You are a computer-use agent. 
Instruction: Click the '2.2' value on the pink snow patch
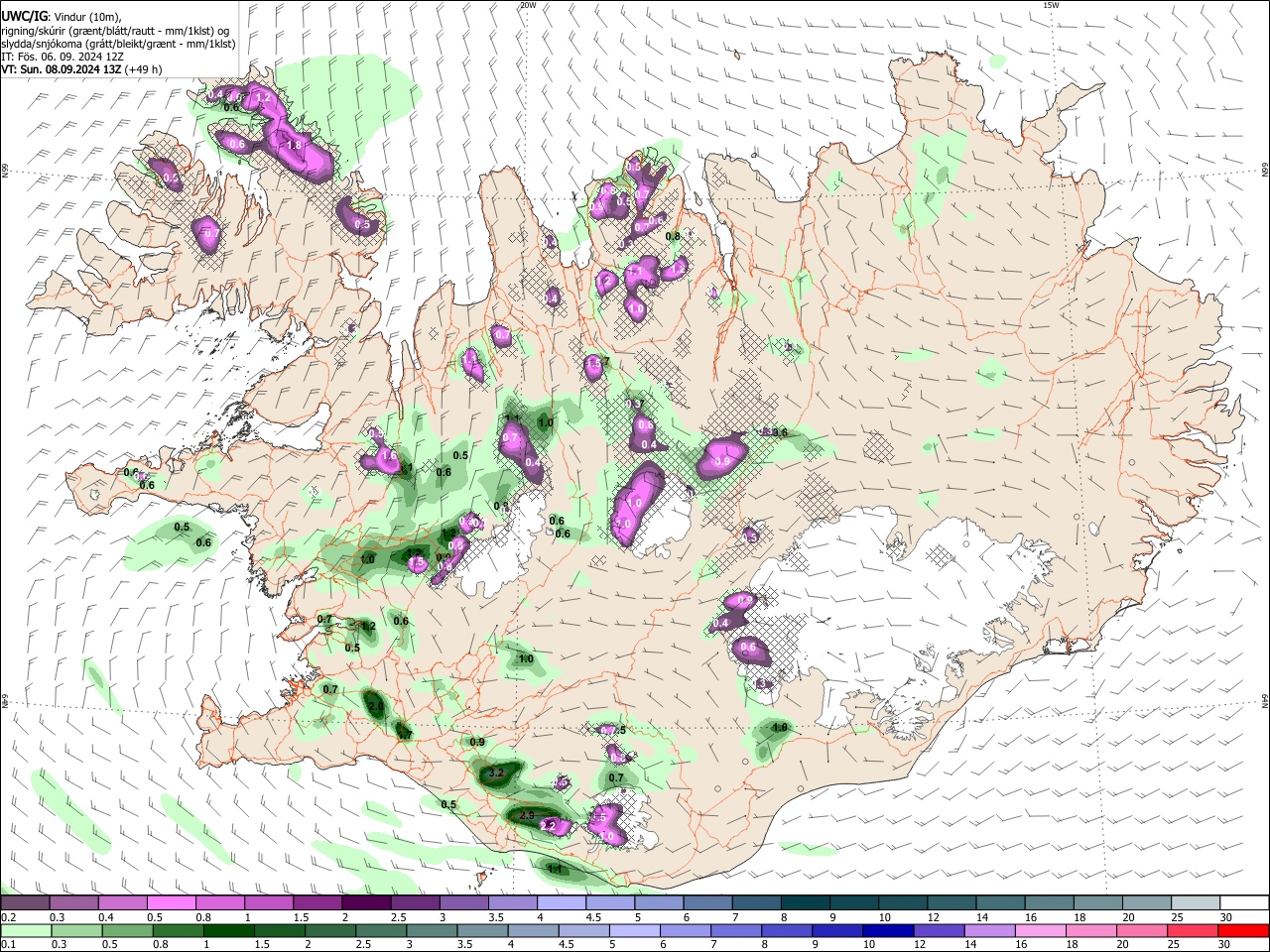pos(548,825)
